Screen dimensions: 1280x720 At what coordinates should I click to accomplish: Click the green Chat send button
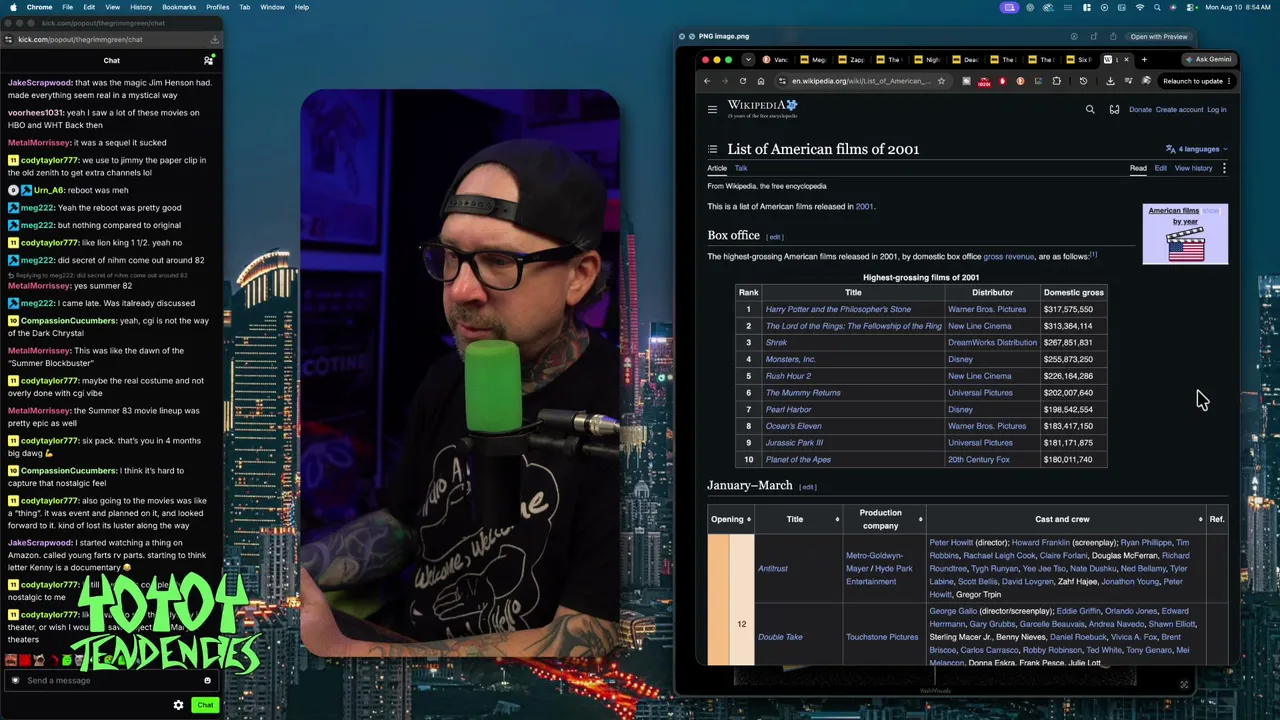click(x=205, y=705)
